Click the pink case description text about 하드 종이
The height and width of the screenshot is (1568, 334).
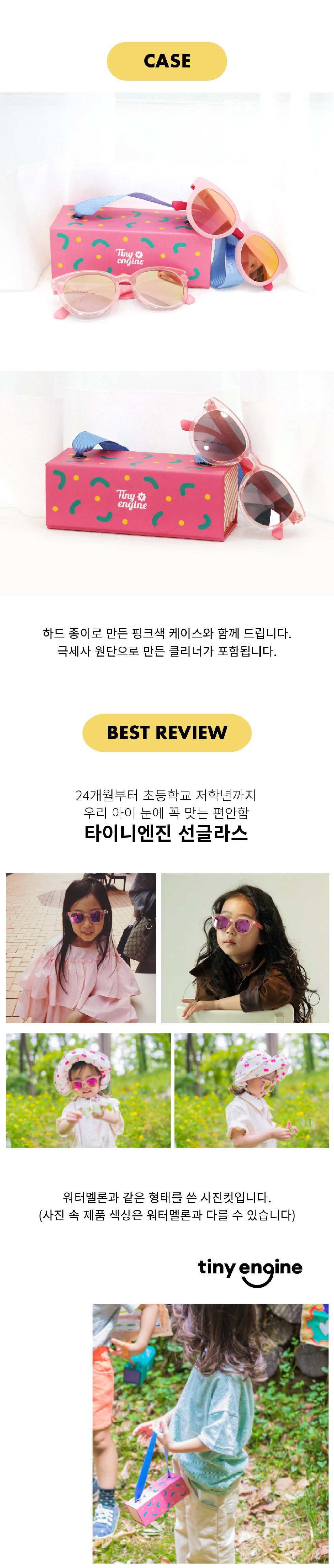tap(167, 633)
